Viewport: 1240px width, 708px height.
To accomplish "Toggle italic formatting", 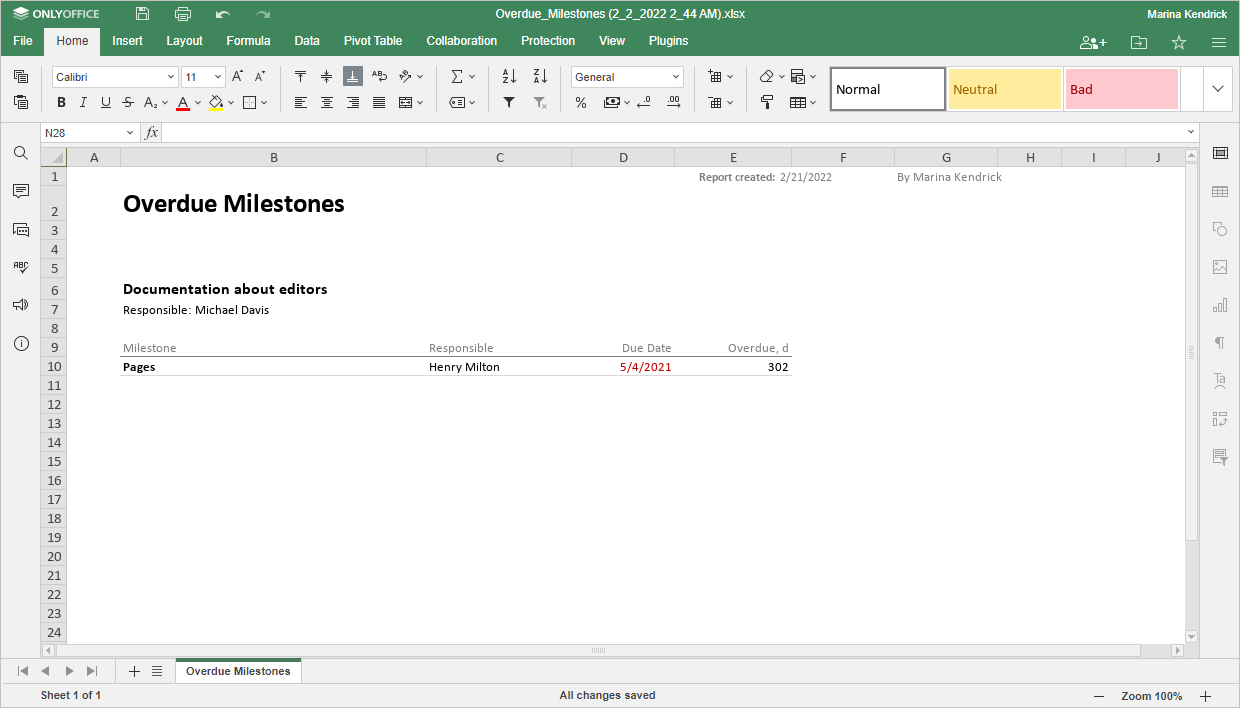I will click(83, 102).
